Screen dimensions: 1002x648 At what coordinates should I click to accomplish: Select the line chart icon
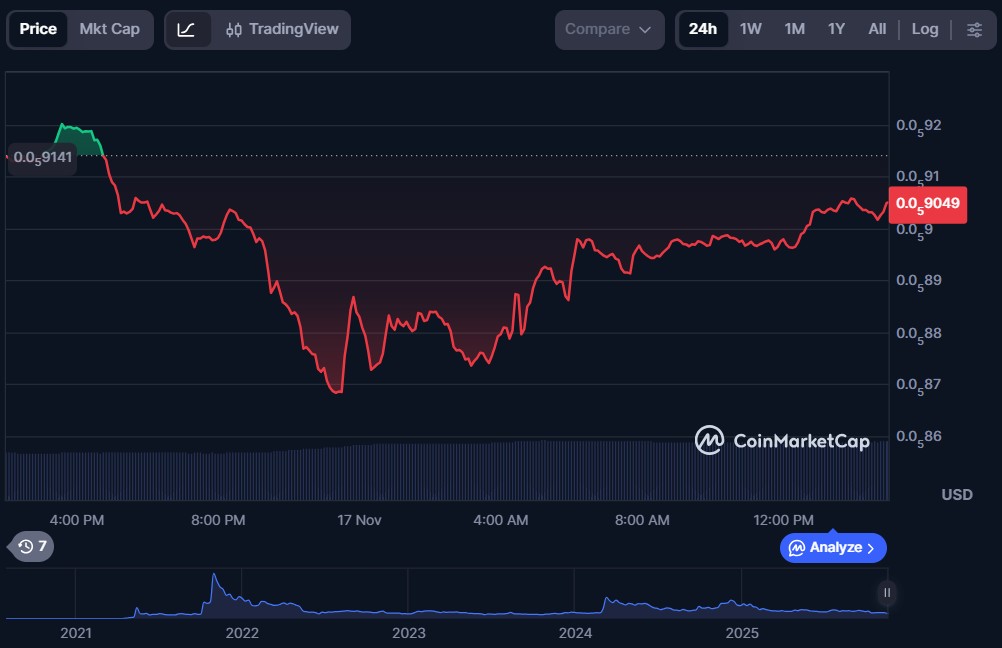click(187, 29)
